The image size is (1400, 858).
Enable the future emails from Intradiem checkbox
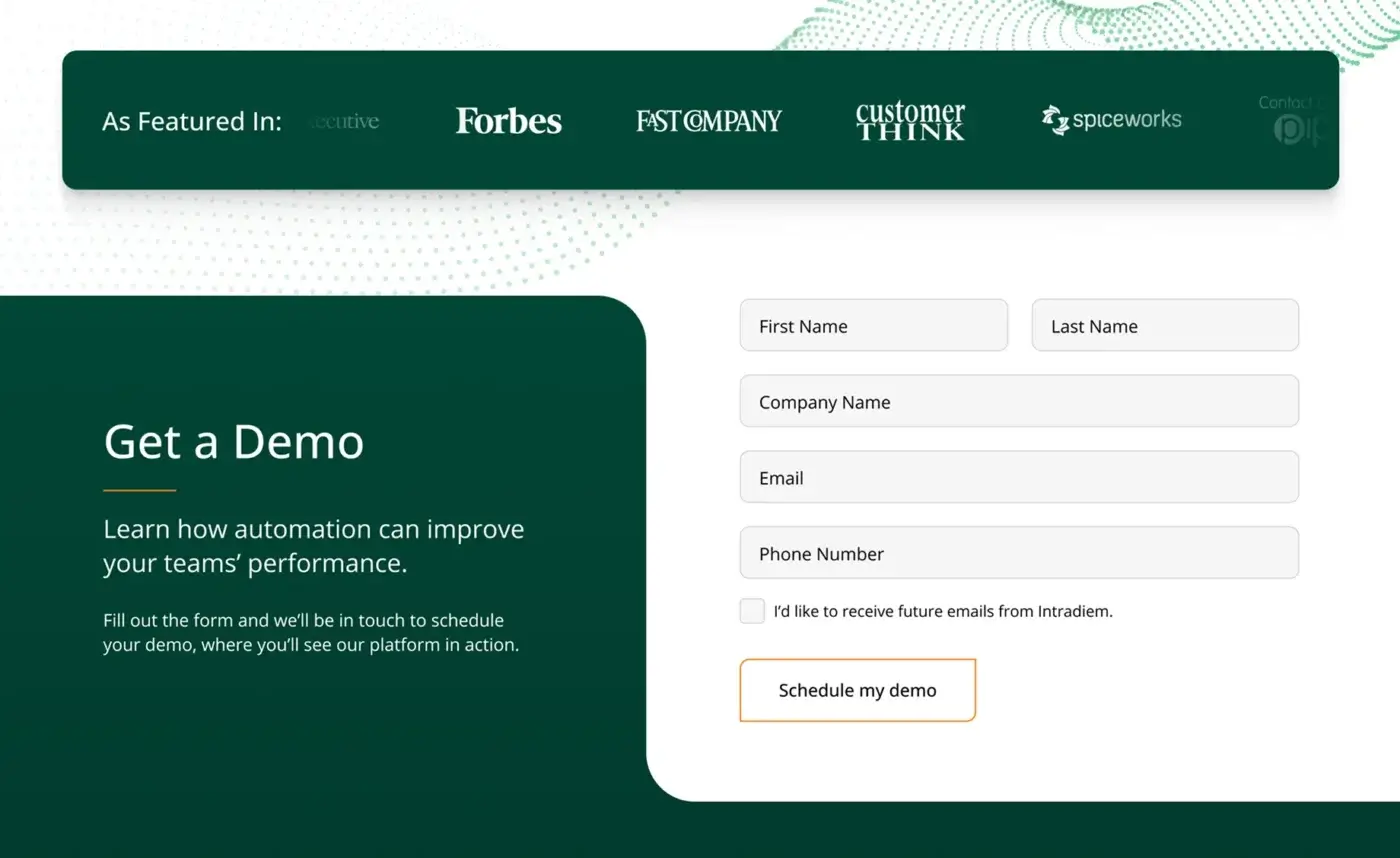tap(752, 611)
